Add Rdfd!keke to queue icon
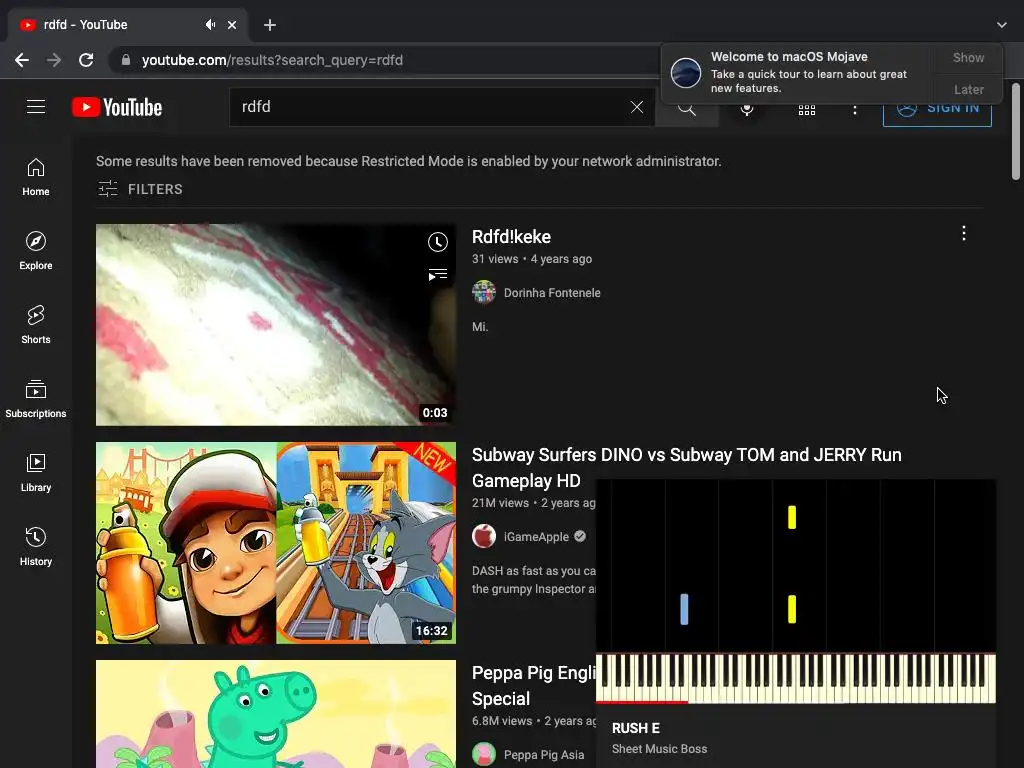1024x768 pixels. click(438, 274)
